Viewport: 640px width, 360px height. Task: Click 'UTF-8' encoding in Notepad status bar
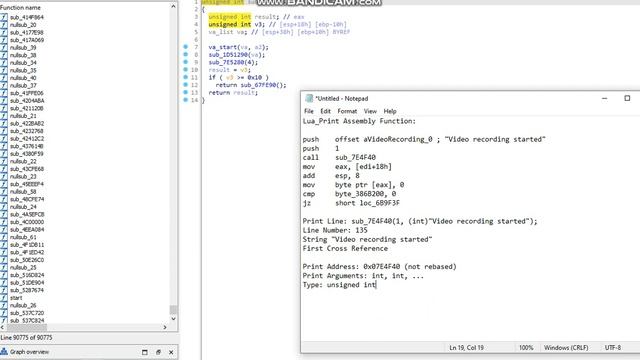tap(613, 348)
